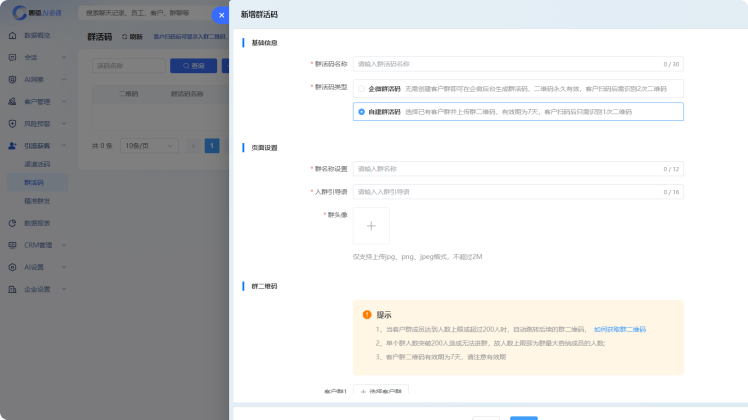Click the AI洞察 sidebar icon

[x=12, y=79]
